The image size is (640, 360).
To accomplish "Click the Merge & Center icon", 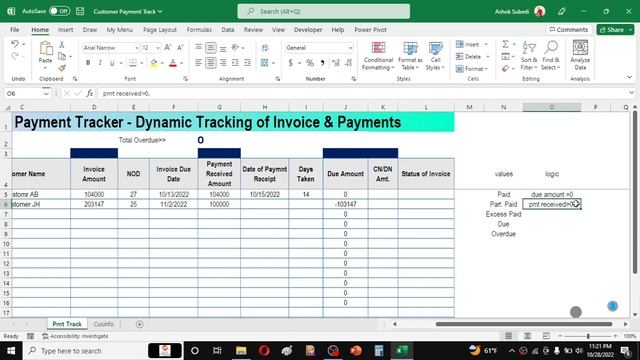I will pyautogui.click(x=264, y=63).
